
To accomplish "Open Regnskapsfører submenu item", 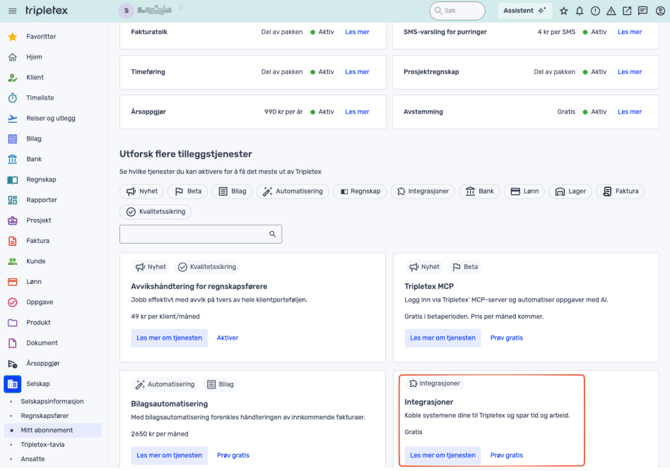I will 44,416.
